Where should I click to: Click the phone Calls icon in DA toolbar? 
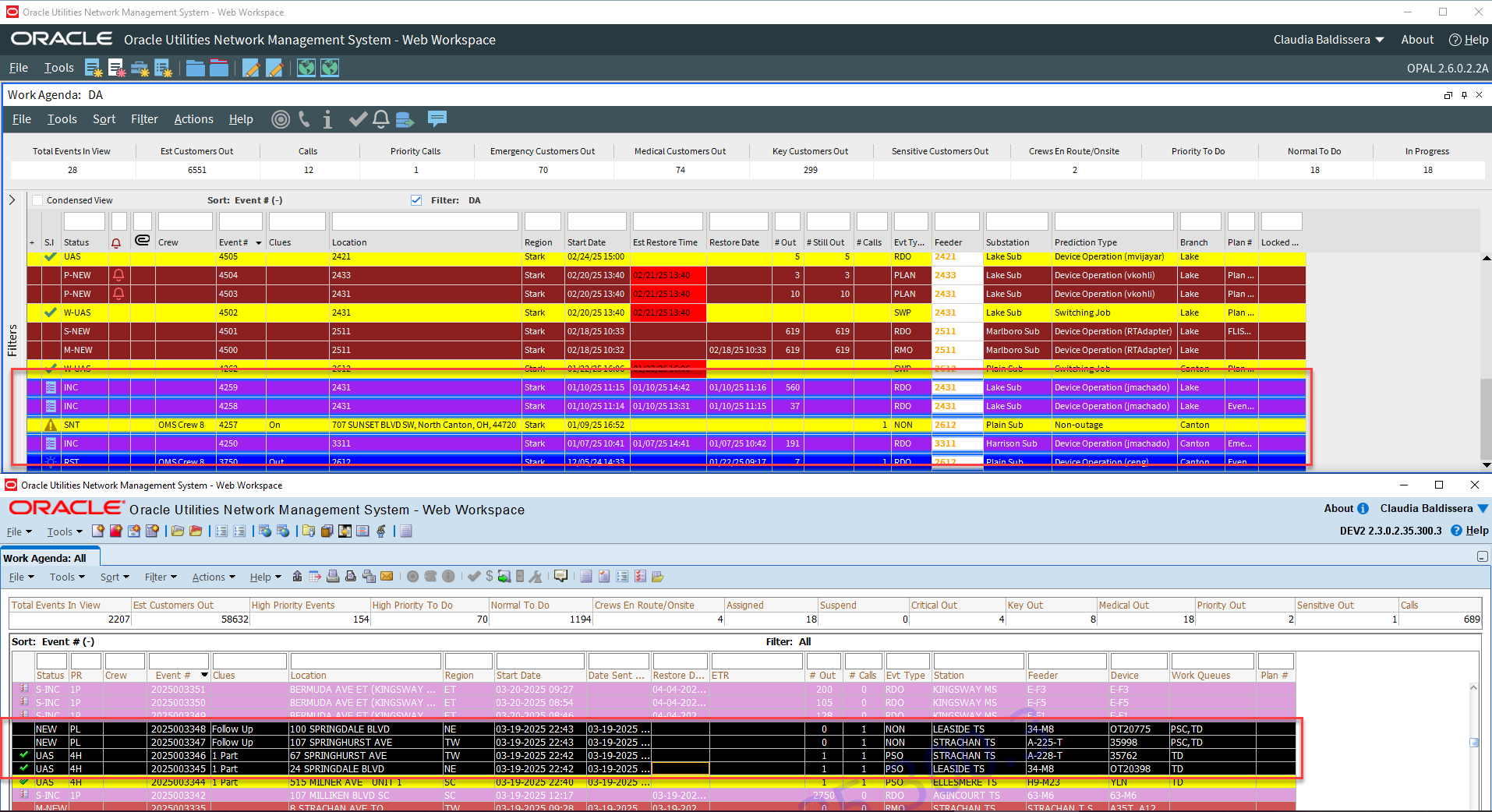304,119
